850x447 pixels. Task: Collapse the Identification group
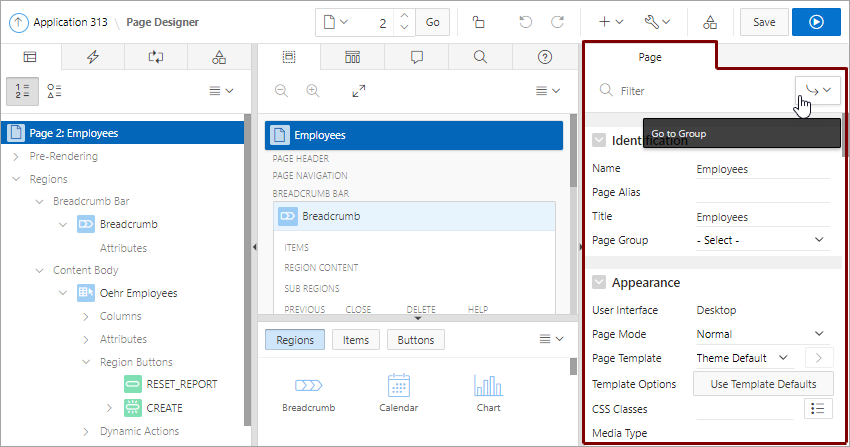(599, 140)
